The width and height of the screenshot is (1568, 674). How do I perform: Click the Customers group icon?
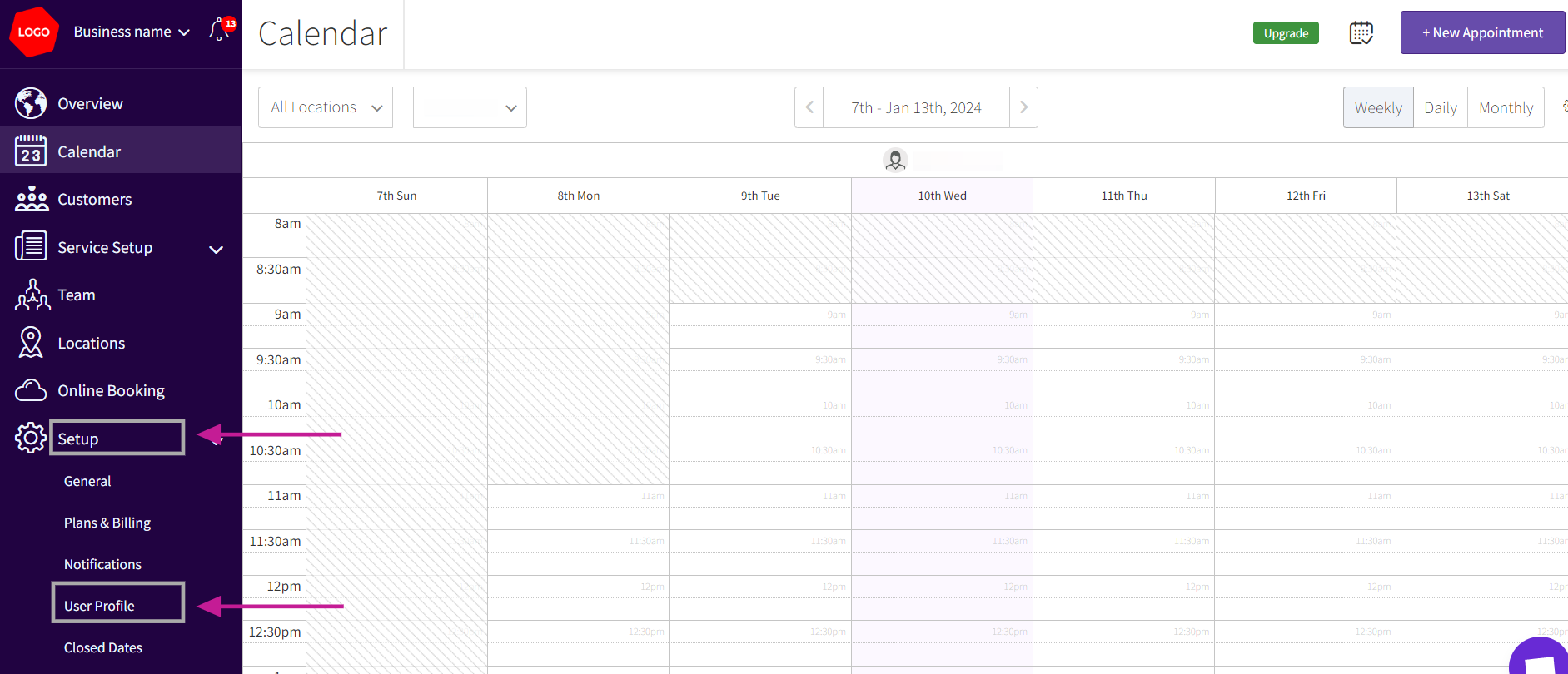(x=32, y=199)
